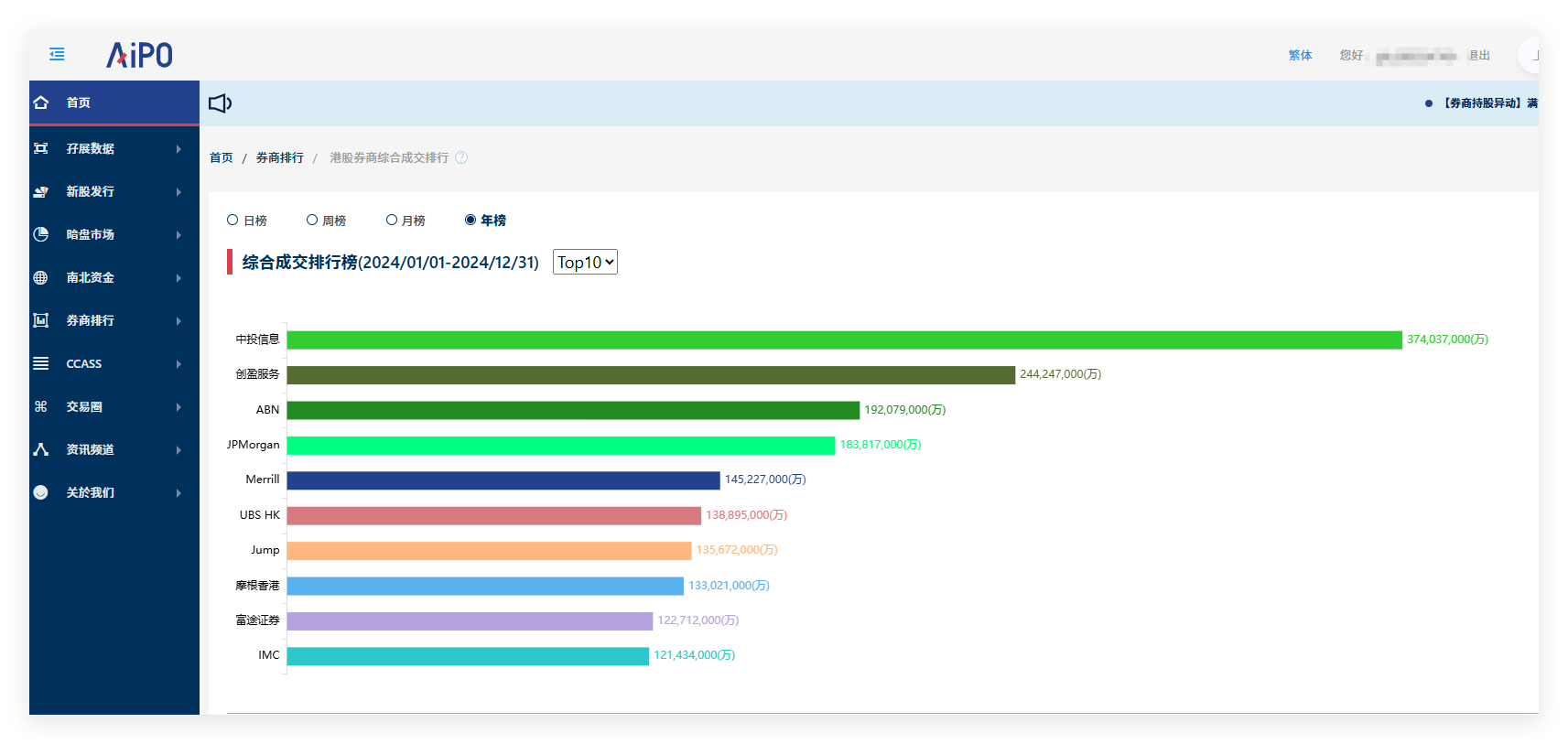Select the 年榜 radio button
The height and width of the screenshot is (744, 1568).
(x=470, y=220)
